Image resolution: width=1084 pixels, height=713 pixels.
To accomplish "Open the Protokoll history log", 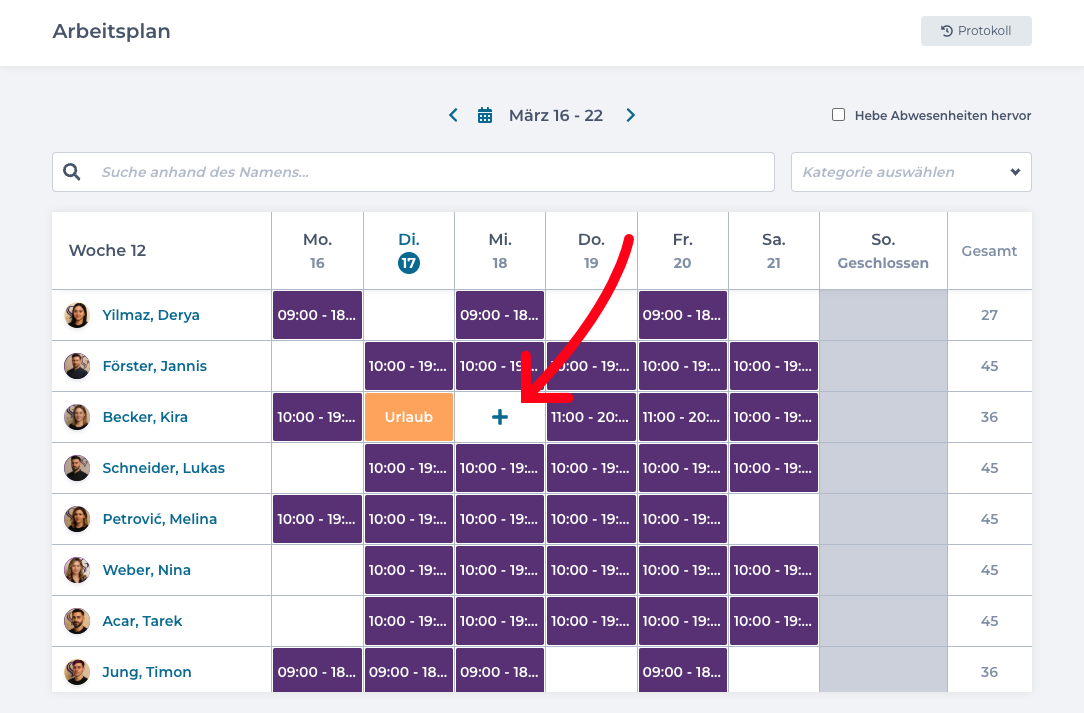I will coord(976,31).
